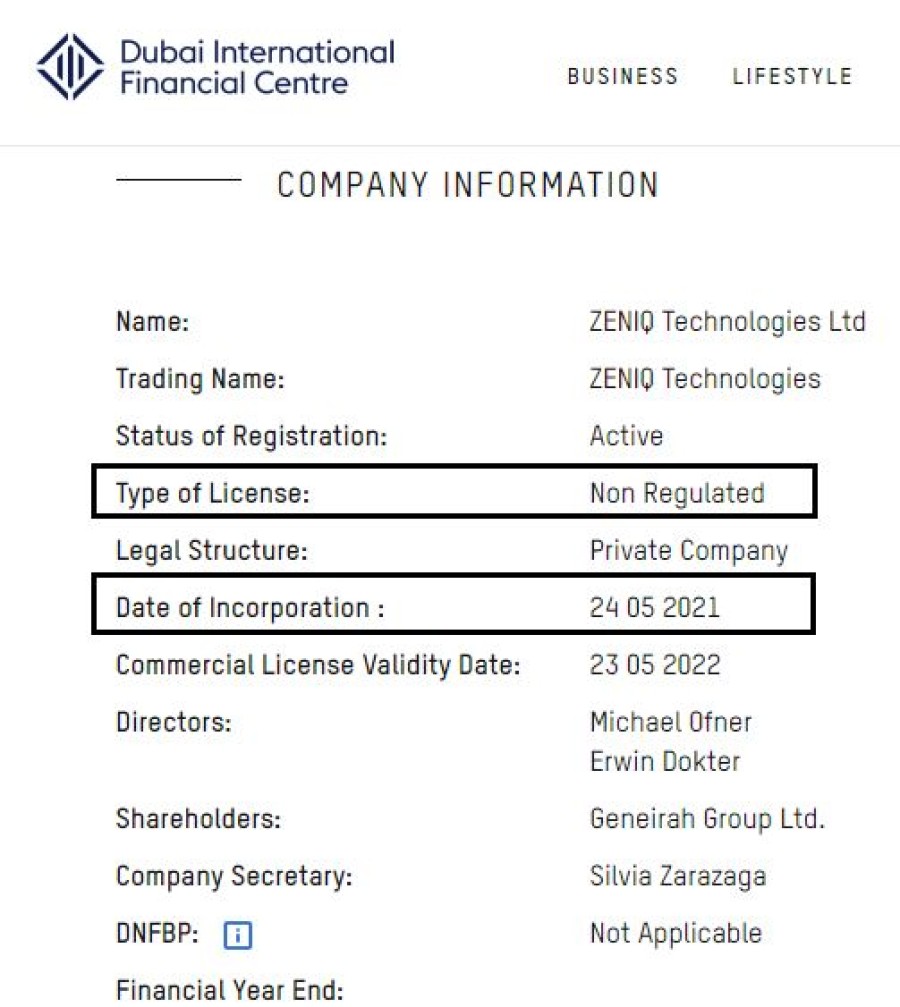Click the ZENIQ Technologies Ltd name value
The image size is (900, 1007).
728,321
